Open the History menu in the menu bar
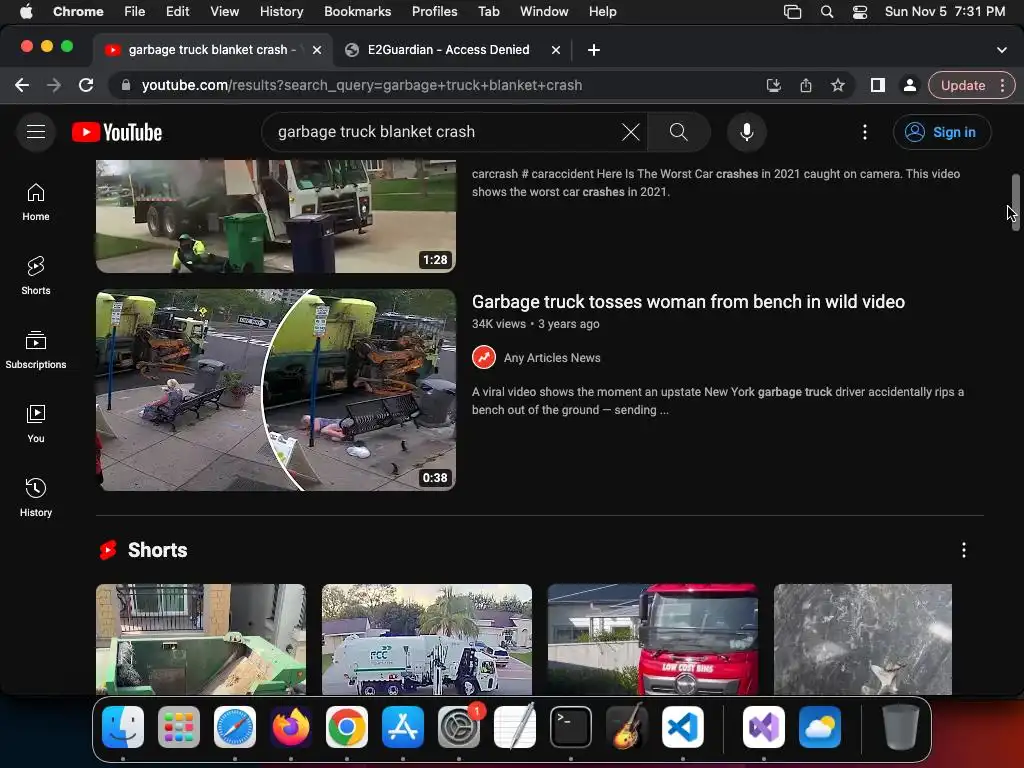The height and width of the screenshot is (768, 1024). [281, 12]
